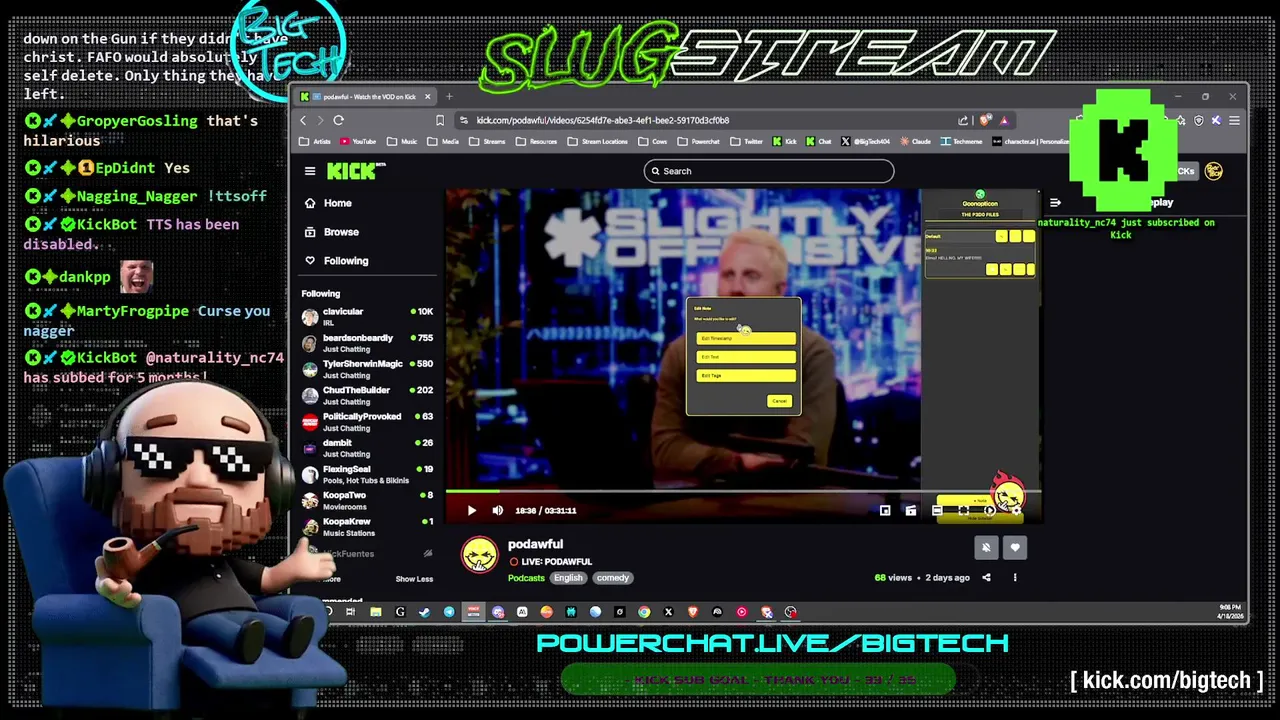
Task: Open Google Chrome from the taskbar
Action: [644, 612]
